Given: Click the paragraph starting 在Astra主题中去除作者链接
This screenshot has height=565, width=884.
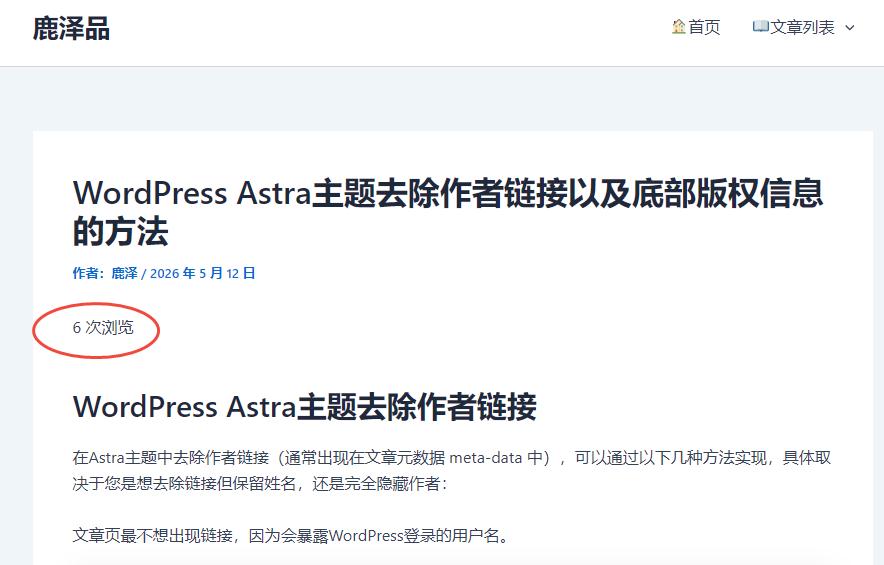Looking at the screenshot, I should (452, 470).
